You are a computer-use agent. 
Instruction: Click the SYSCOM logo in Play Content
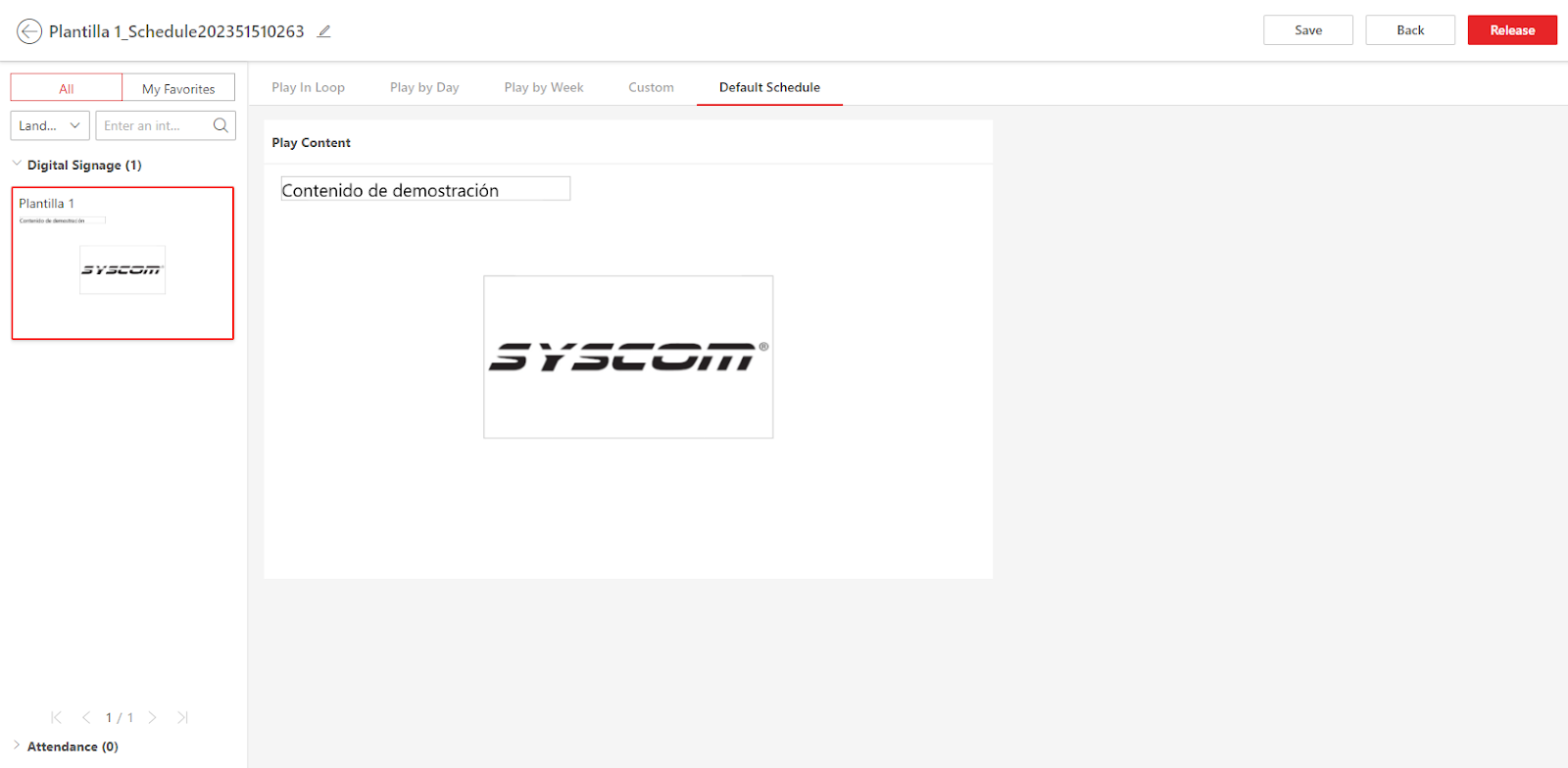[628, 357]
